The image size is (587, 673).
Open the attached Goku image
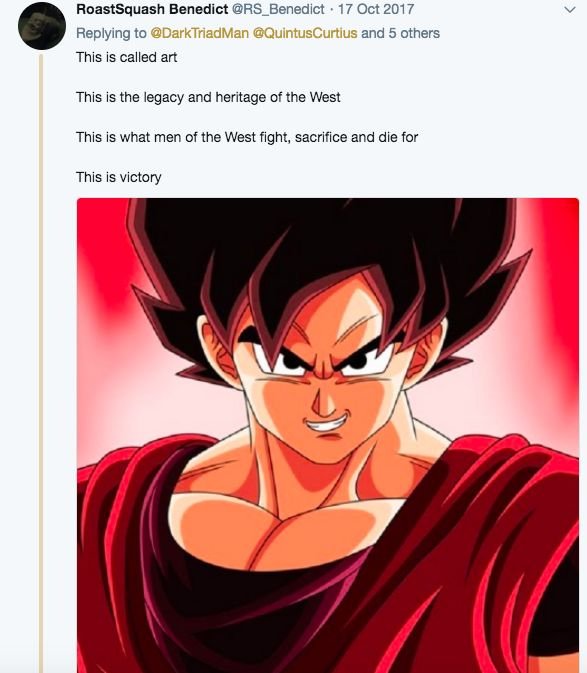328,435
